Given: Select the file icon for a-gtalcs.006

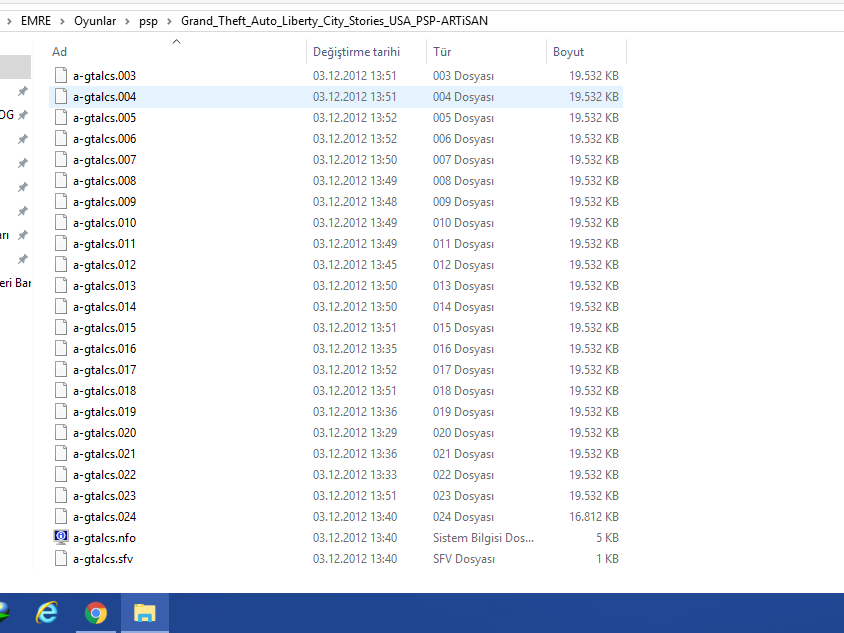Looking at the screenshot, I should pyautogui.click(x=61, y=139).
